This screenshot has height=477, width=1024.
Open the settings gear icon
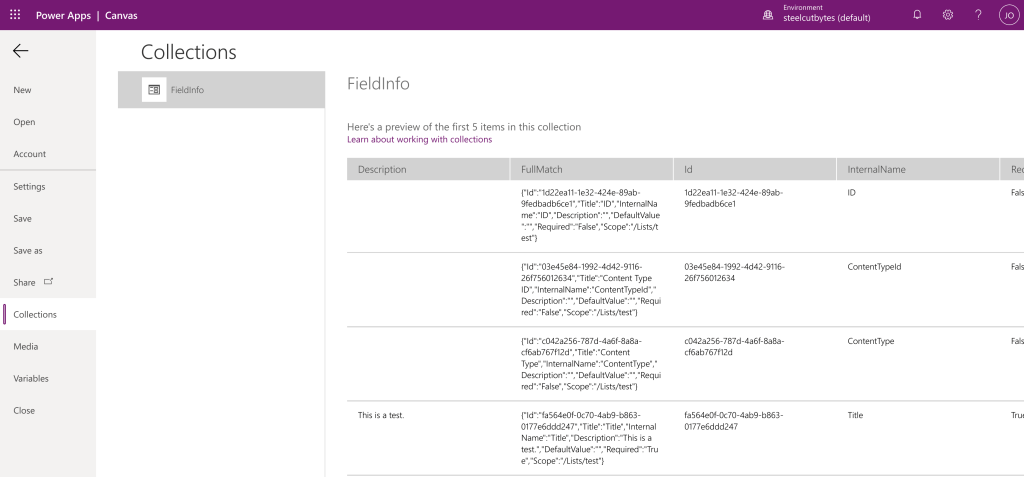(x=948, y=15)
